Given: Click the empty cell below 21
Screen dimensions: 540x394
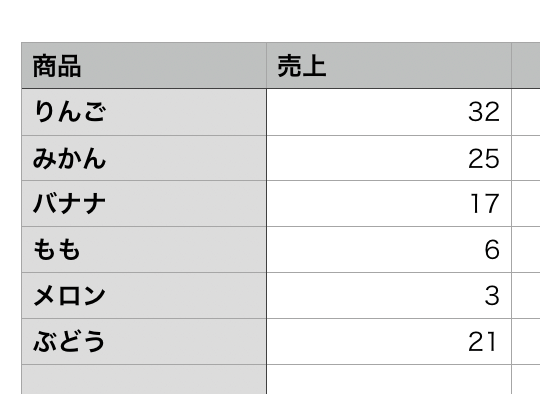Looking at the screenshot, I should [x=389, y=379].
